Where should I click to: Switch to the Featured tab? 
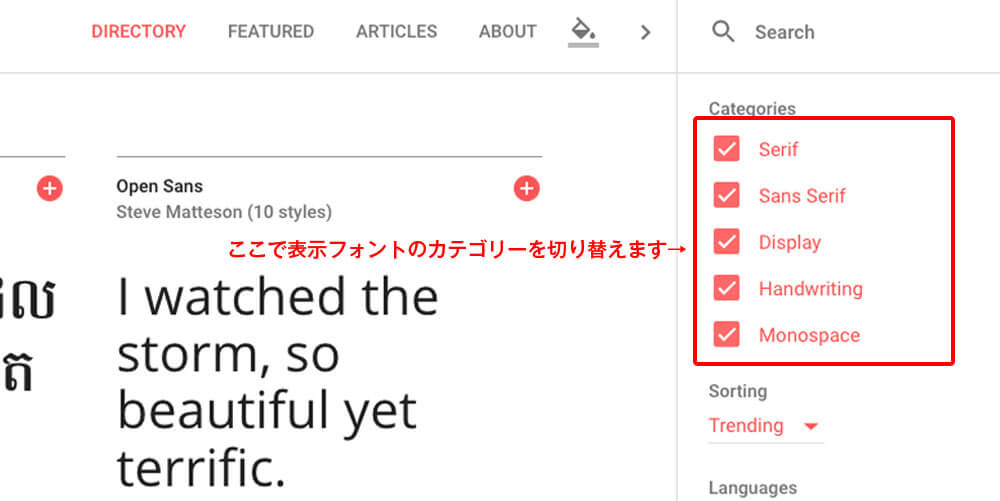point(270,31)
